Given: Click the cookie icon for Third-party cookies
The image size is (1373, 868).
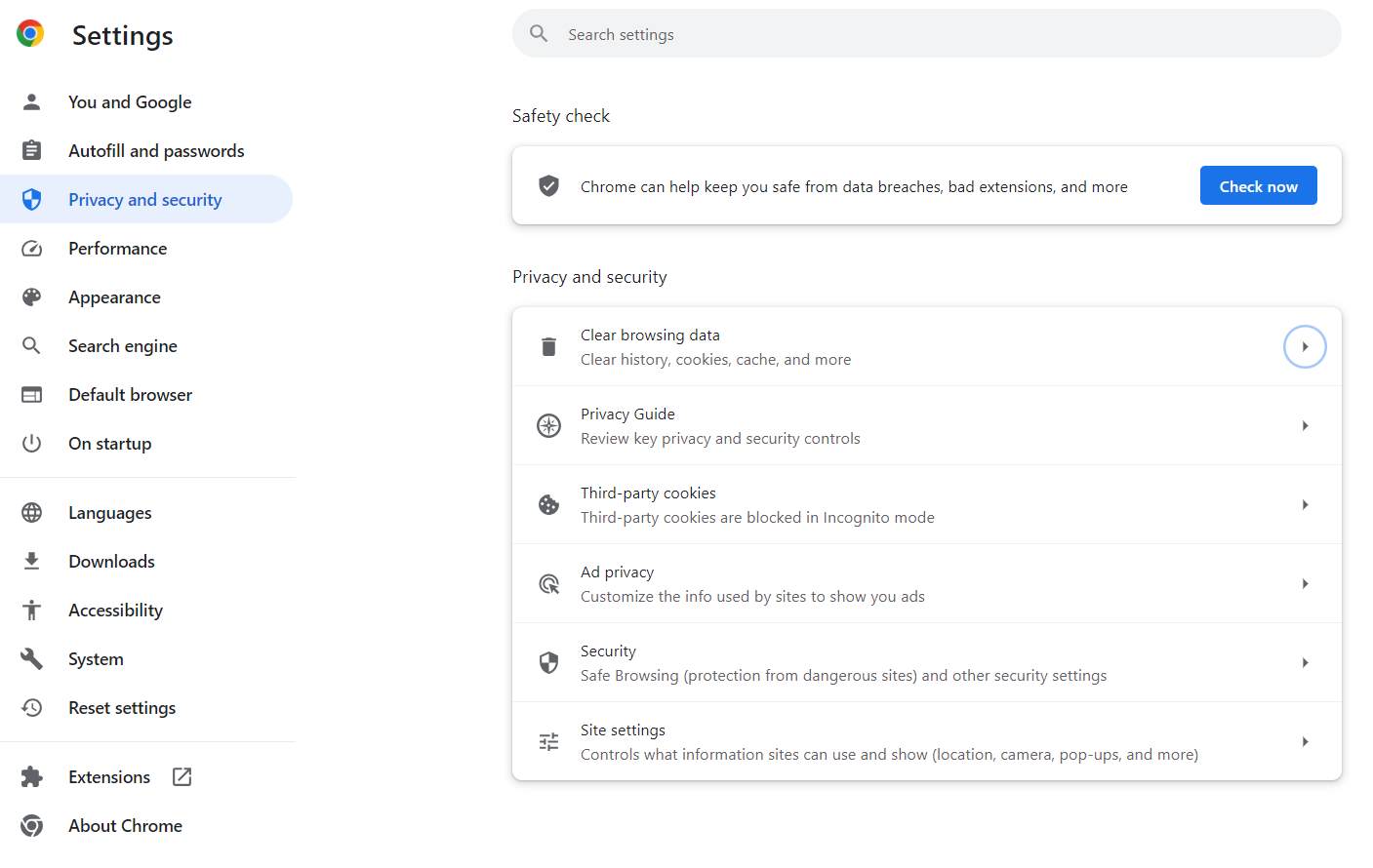Looking at the screenshot, I should (x=549, y=504).
